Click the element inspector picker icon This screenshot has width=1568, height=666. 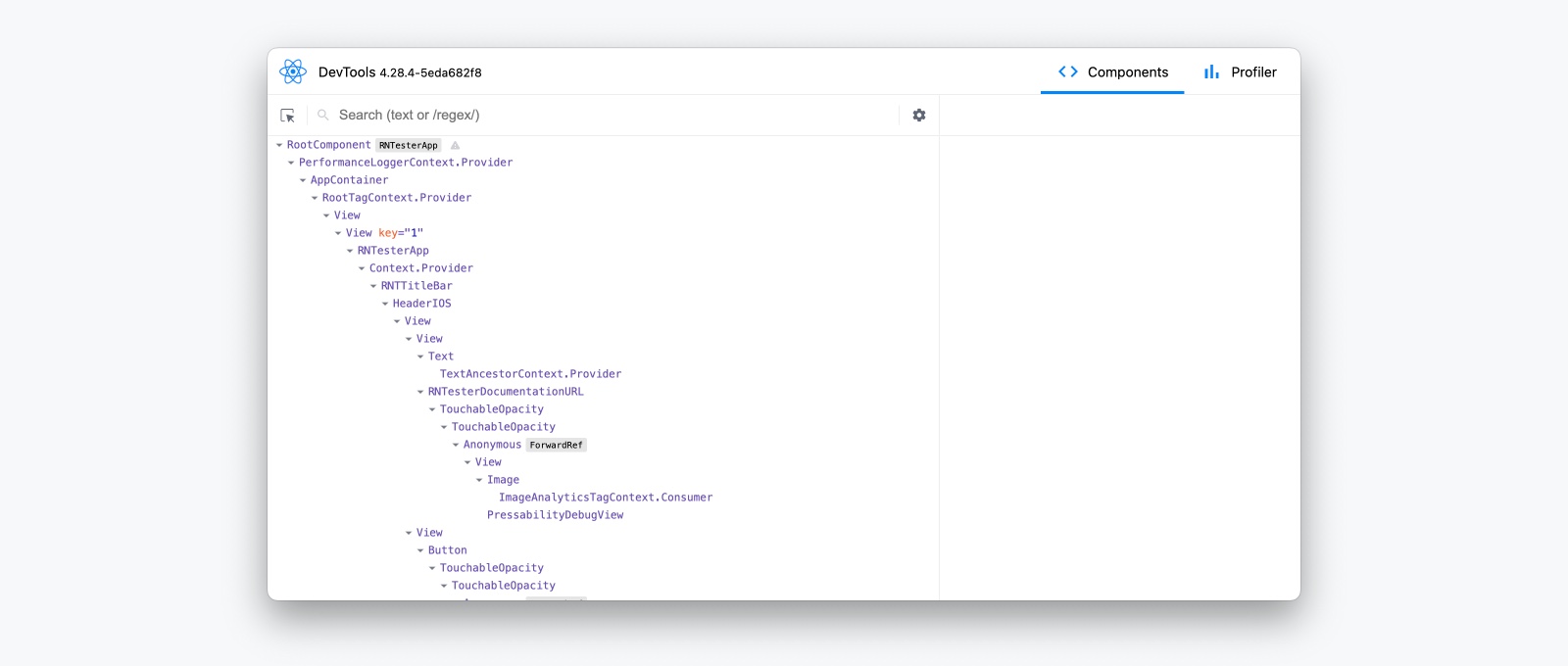(287, 116)
